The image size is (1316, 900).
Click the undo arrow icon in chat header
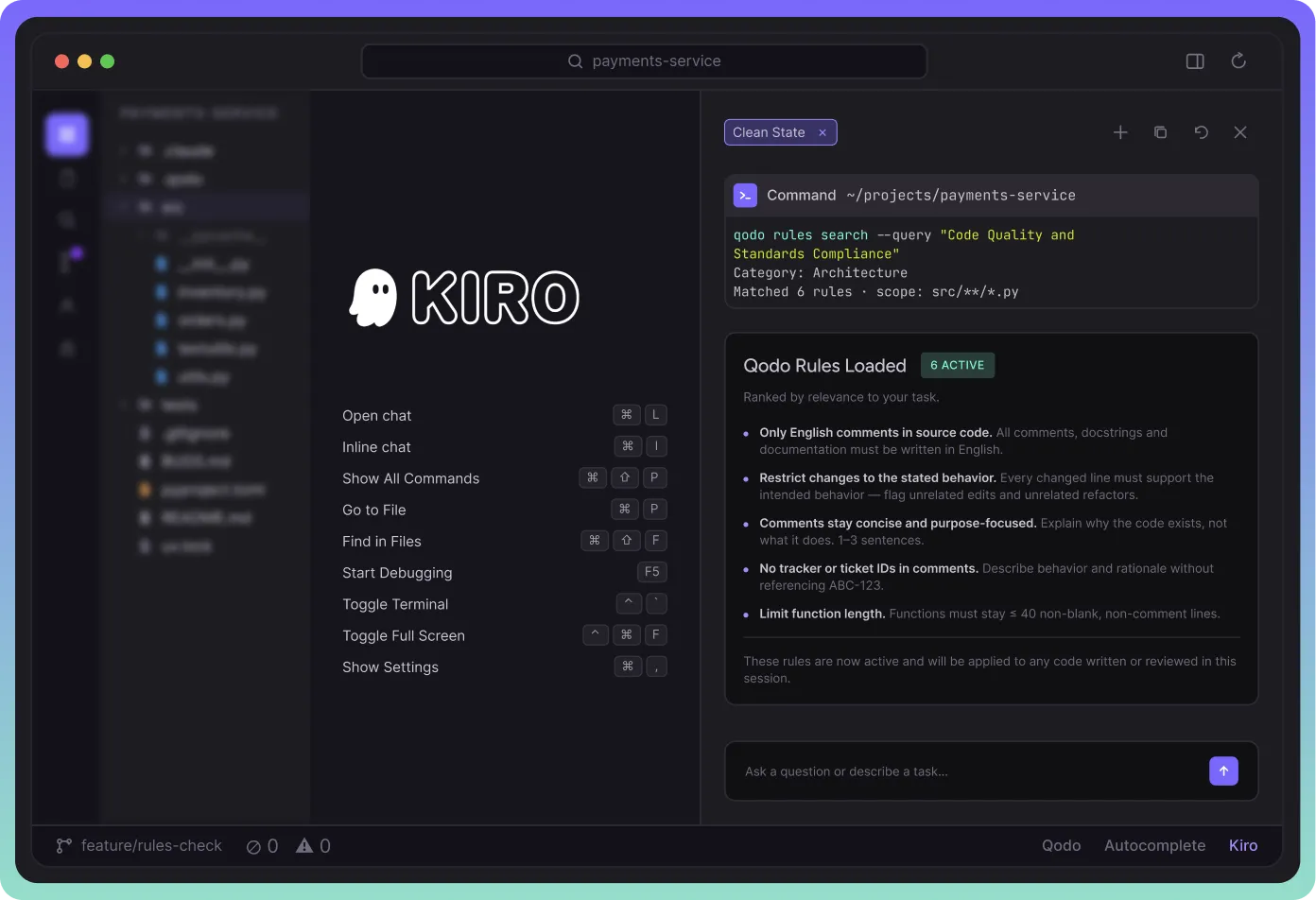(1201, 132)
